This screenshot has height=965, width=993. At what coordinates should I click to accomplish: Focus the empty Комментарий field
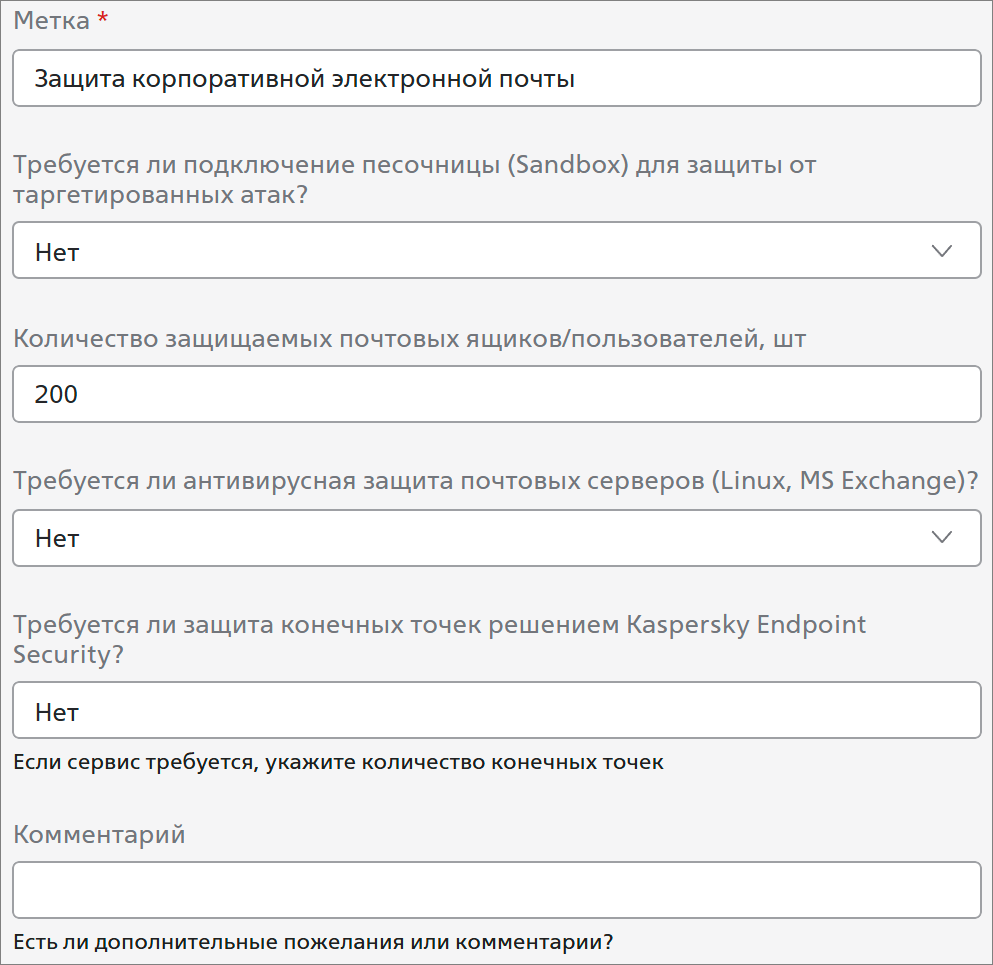[x=496, y=890]
